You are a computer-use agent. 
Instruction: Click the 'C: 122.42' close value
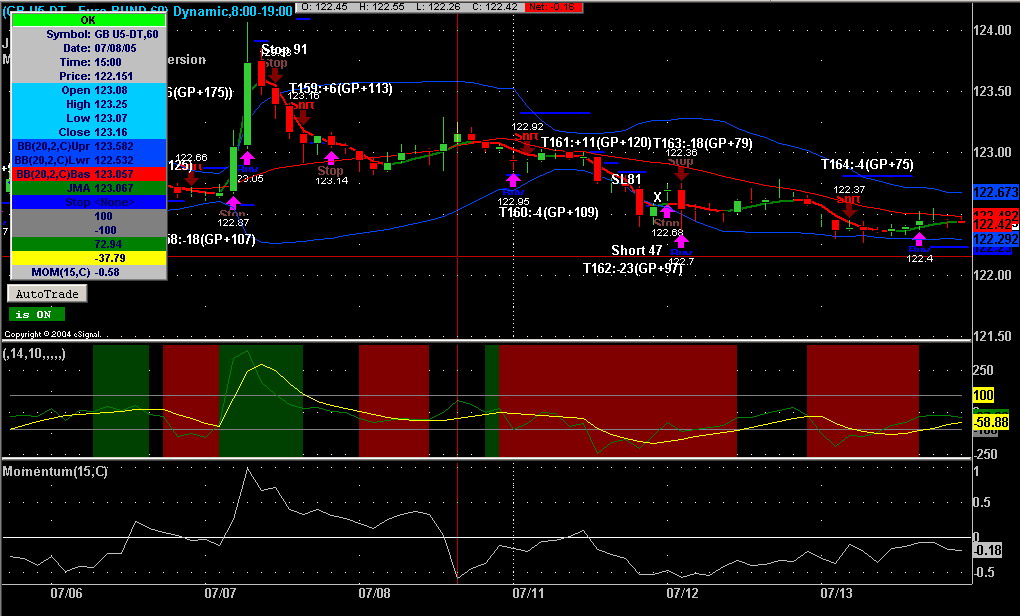[495, 7]
